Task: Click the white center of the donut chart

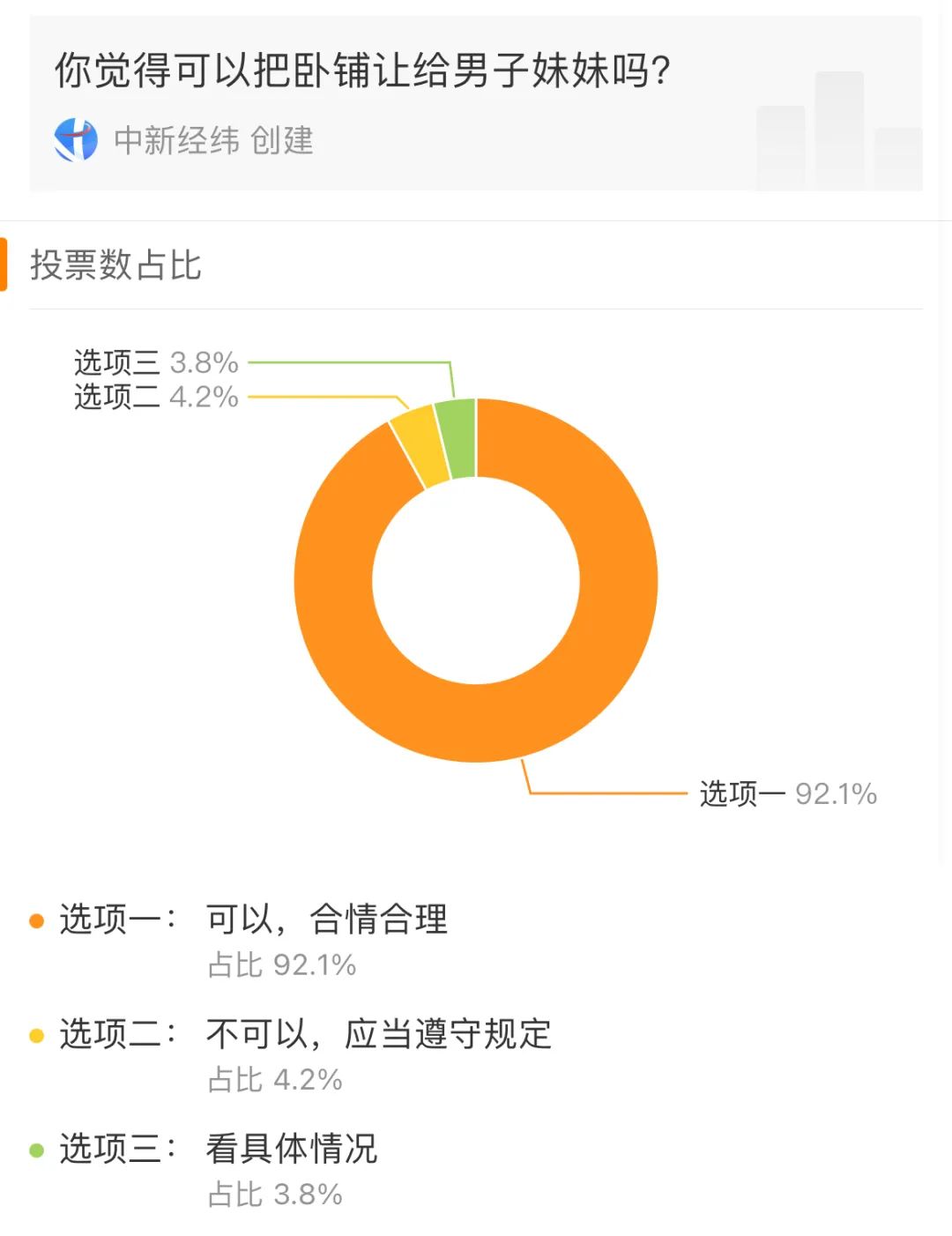Action: 476,580
